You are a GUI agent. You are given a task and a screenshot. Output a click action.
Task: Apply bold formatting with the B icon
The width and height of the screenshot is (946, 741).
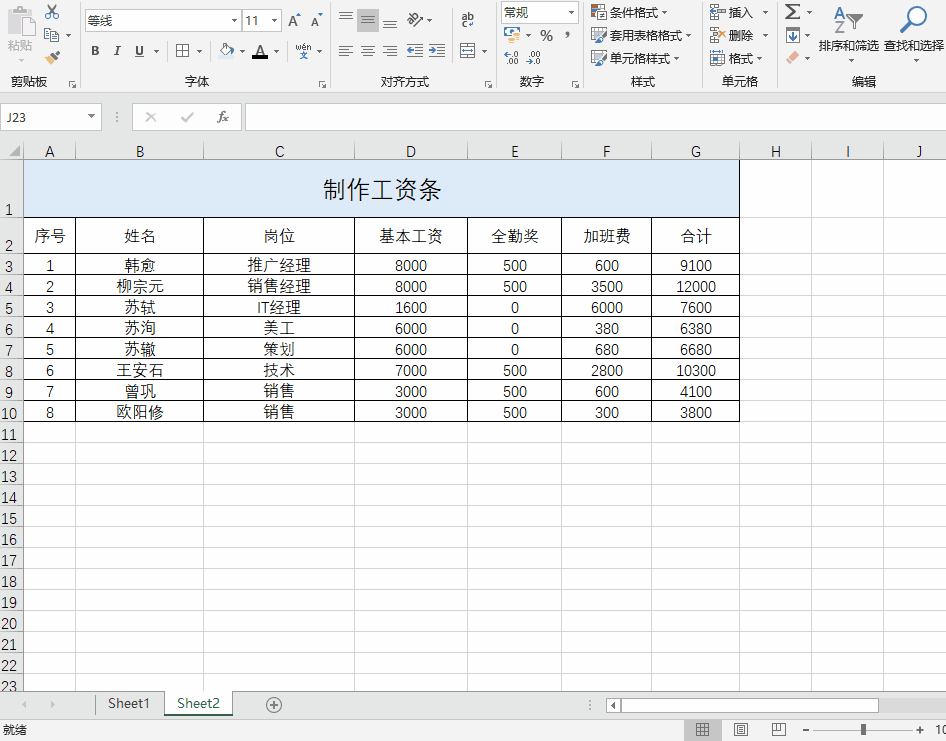click(x=95, y=50)
